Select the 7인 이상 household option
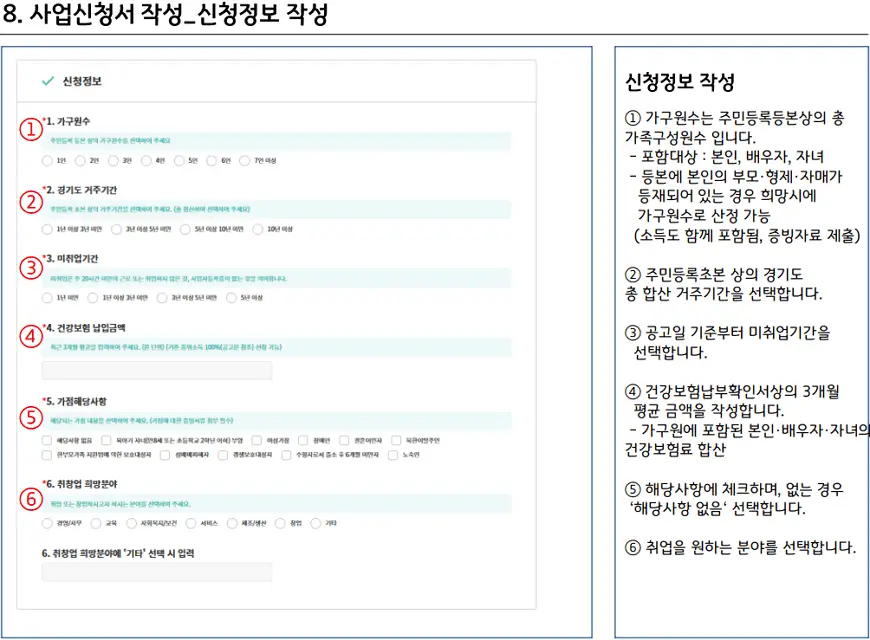The image size is (870, 640). [x=245, y=160]
